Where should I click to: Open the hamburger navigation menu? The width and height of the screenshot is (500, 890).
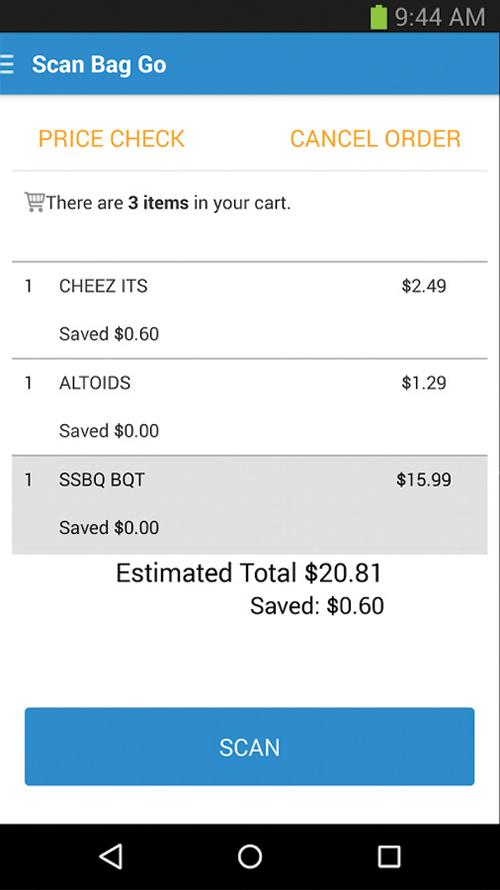tap(6, 64)
